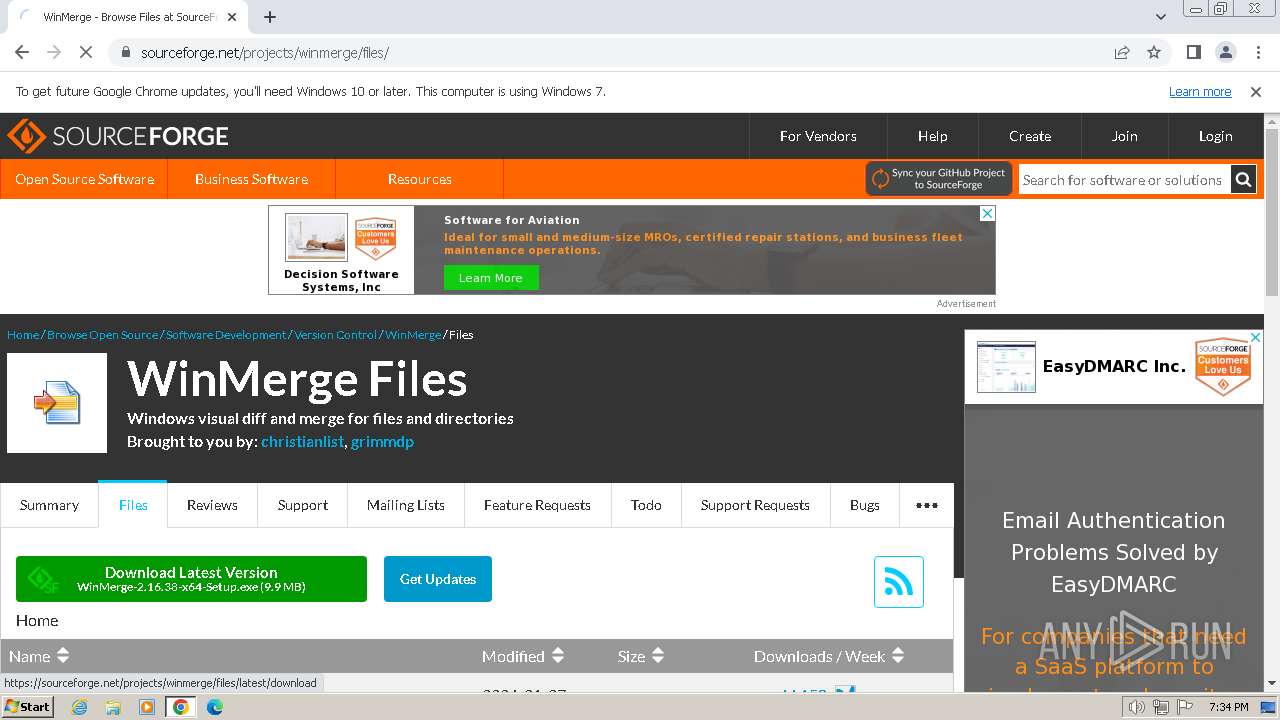Open christianlist profile link

302,441
